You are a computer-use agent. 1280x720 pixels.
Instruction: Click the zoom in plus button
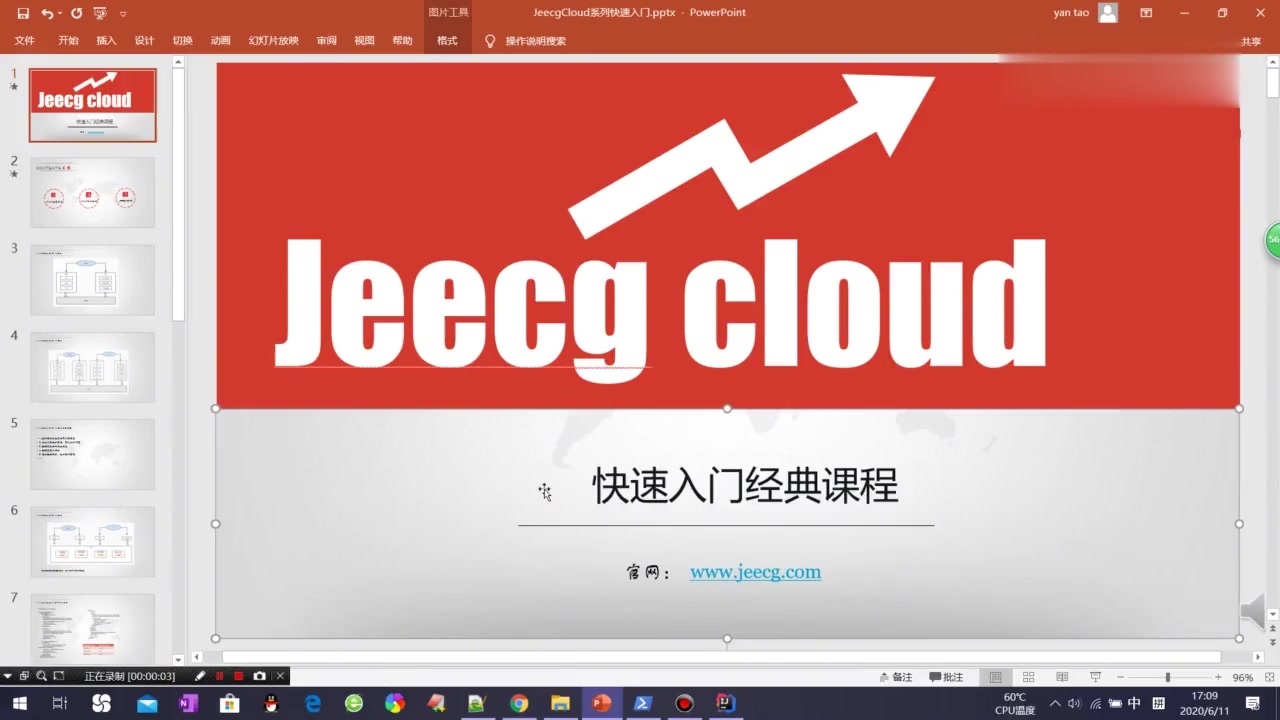click(x=1218, y=677)
